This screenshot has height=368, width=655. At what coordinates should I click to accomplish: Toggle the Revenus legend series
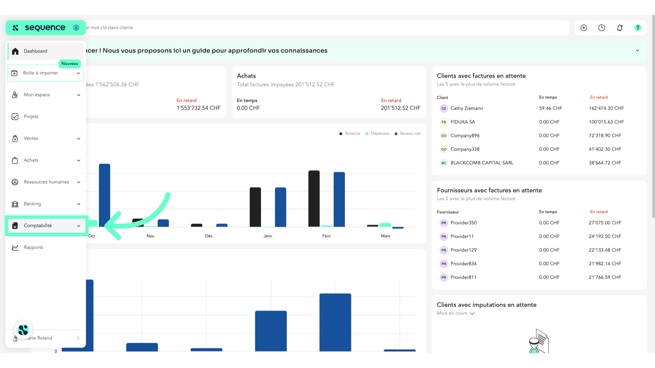tap(350, 134)
